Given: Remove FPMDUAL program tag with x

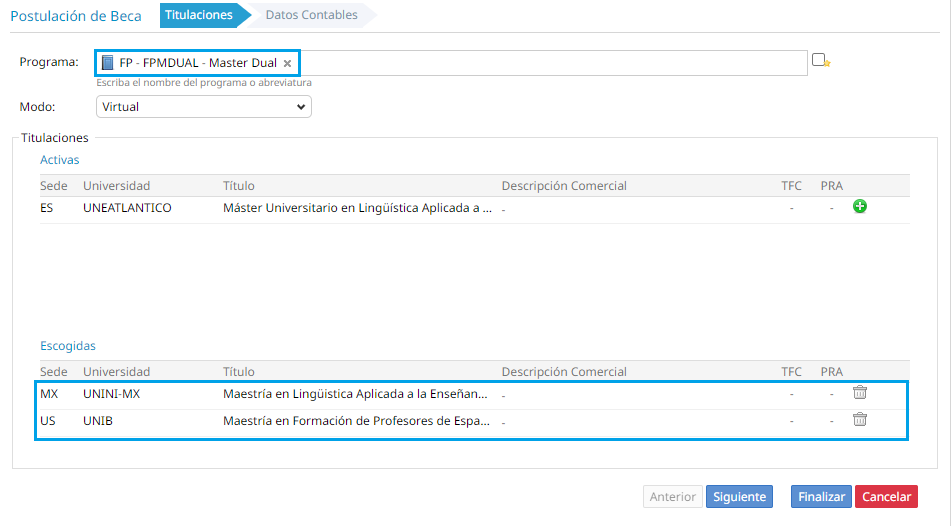Looking at the screenshot, I should pyautogui.click(x=287, y=63).
